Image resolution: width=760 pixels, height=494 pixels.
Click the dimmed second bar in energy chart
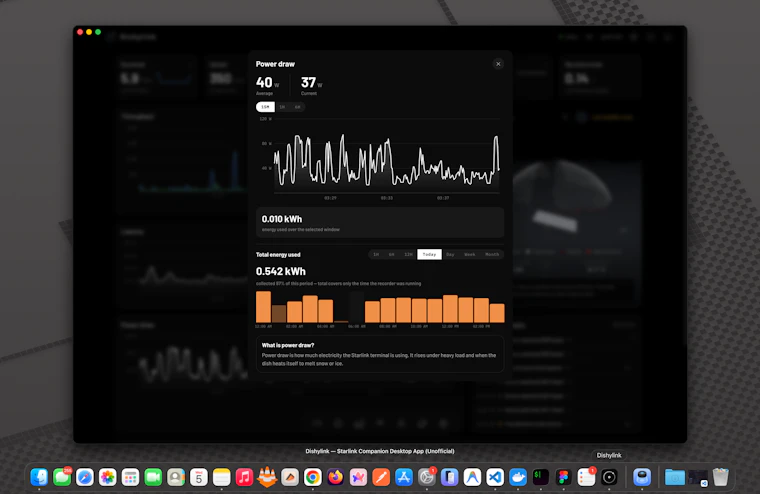(279, 314)
